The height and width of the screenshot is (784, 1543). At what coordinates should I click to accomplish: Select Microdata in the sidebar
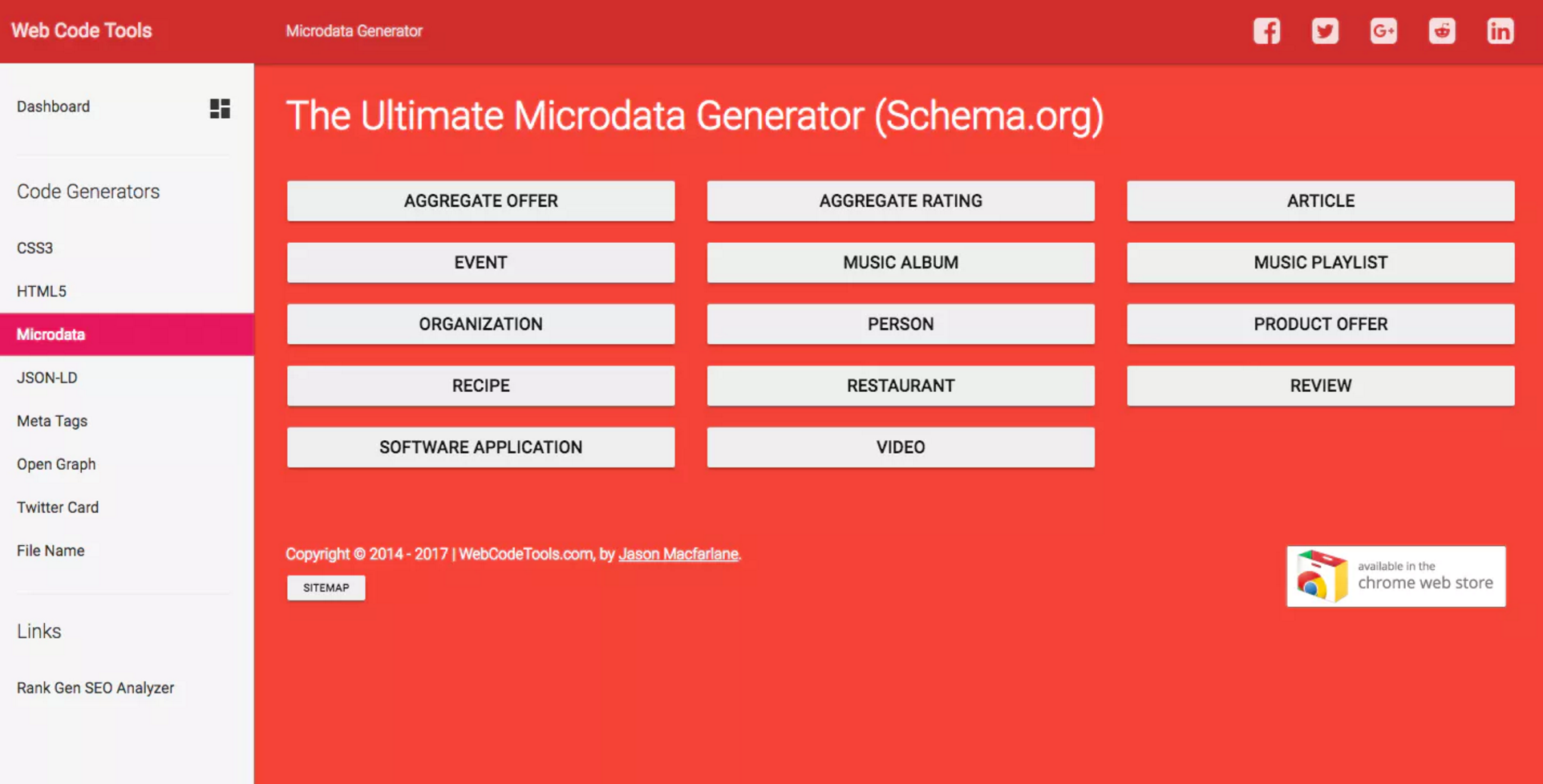click(51, 334)
